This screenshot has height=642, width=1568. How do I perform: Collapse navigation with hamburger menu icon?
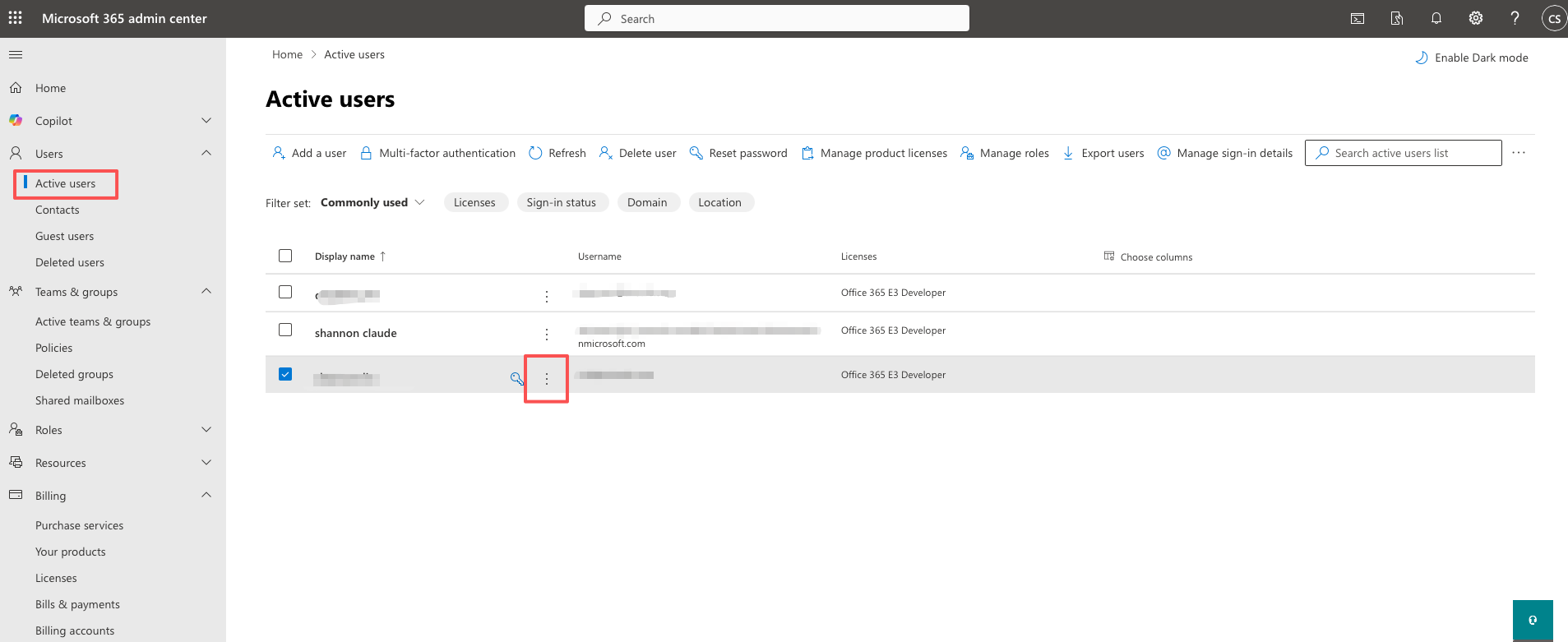pos(16,55)
